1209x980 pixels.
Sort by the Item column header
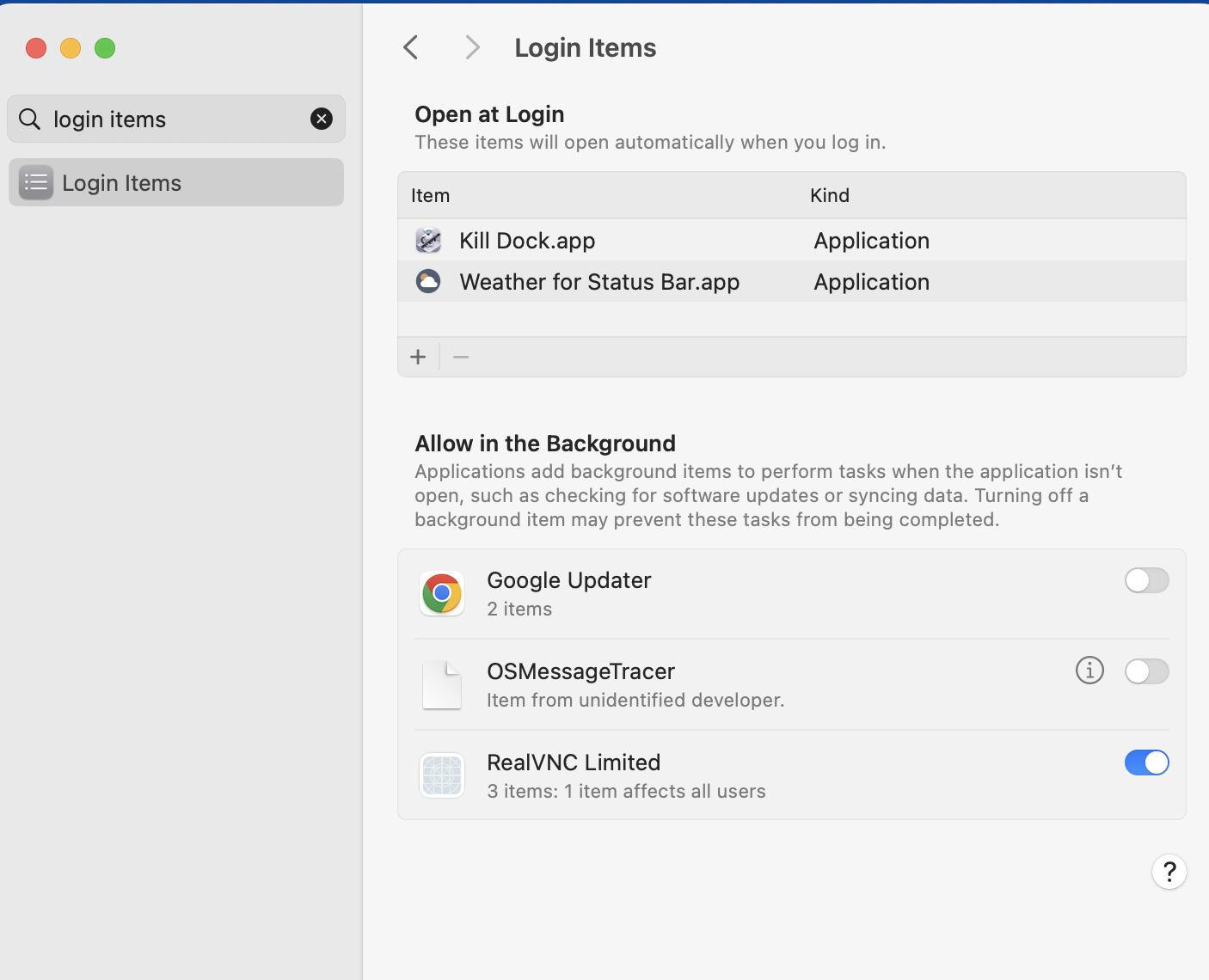430,195
